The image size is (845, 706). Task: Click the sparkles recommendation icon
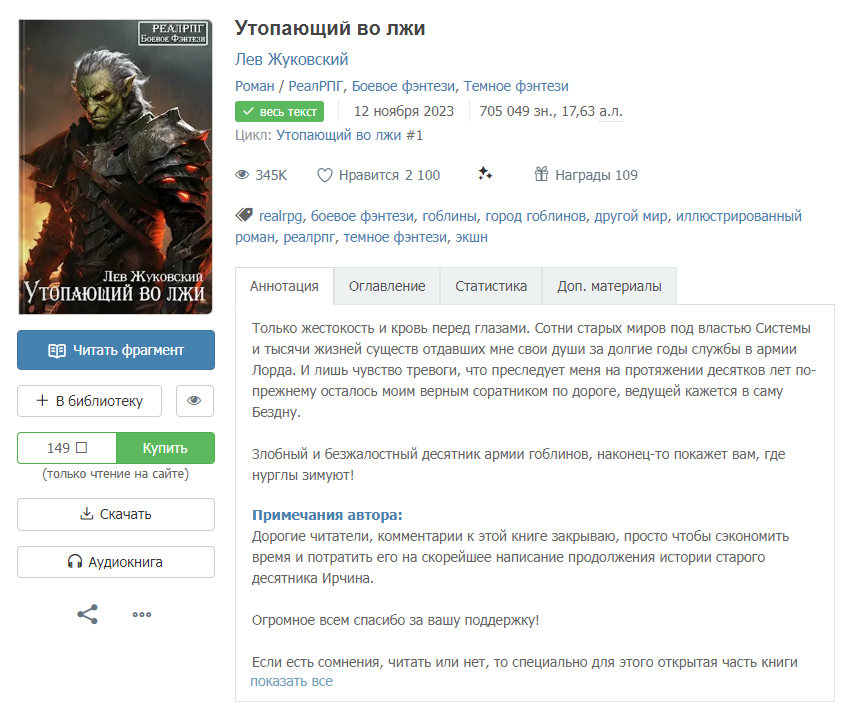coord(485,174)
